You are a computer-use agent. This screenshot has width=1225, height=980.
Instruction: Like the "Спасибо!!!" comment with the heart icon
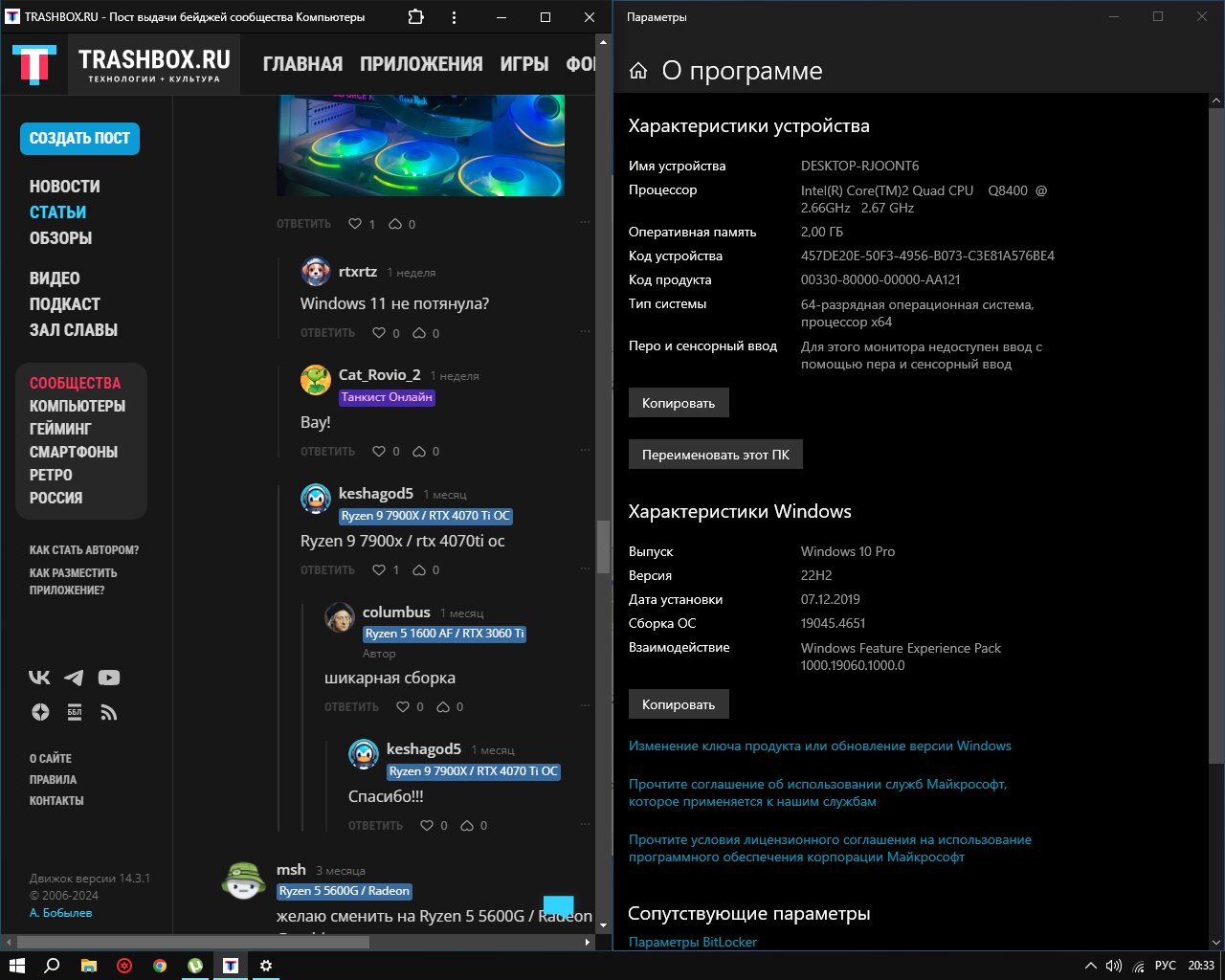(x=427, y=826)
